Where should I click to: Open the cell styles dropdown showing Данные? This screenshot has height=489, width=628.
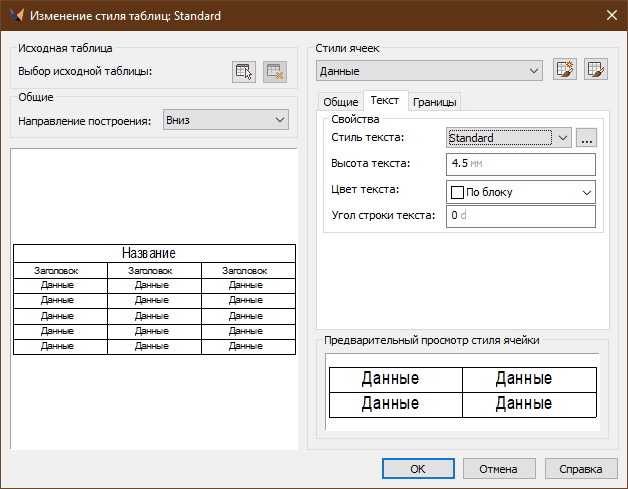pos(429,71)
